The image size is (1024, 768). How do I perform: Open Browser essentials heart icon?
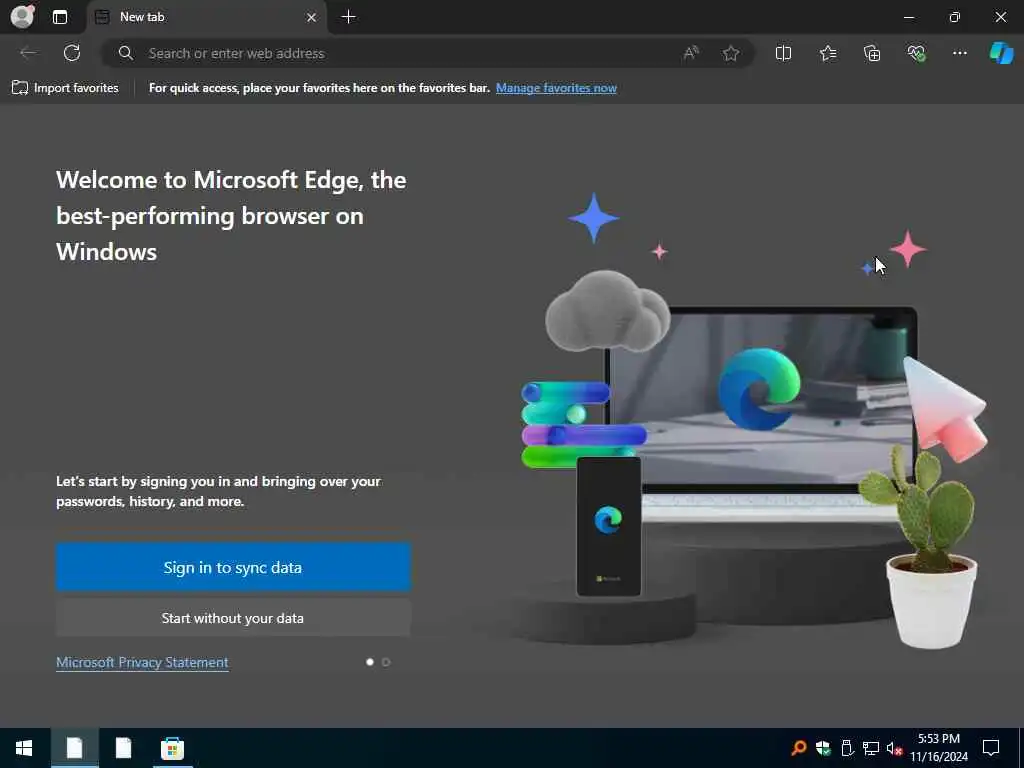click(x=916, y=53)
